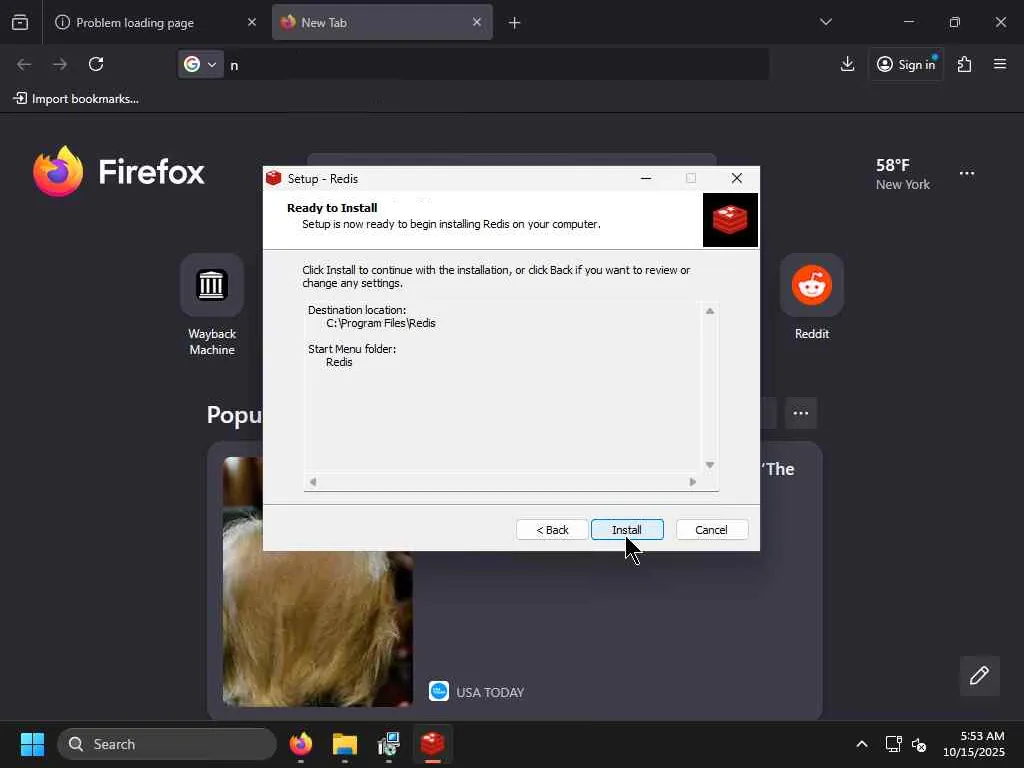Minimize the Redis setup window
This screenshot has width=1024, height=768.
coord(646,178)
